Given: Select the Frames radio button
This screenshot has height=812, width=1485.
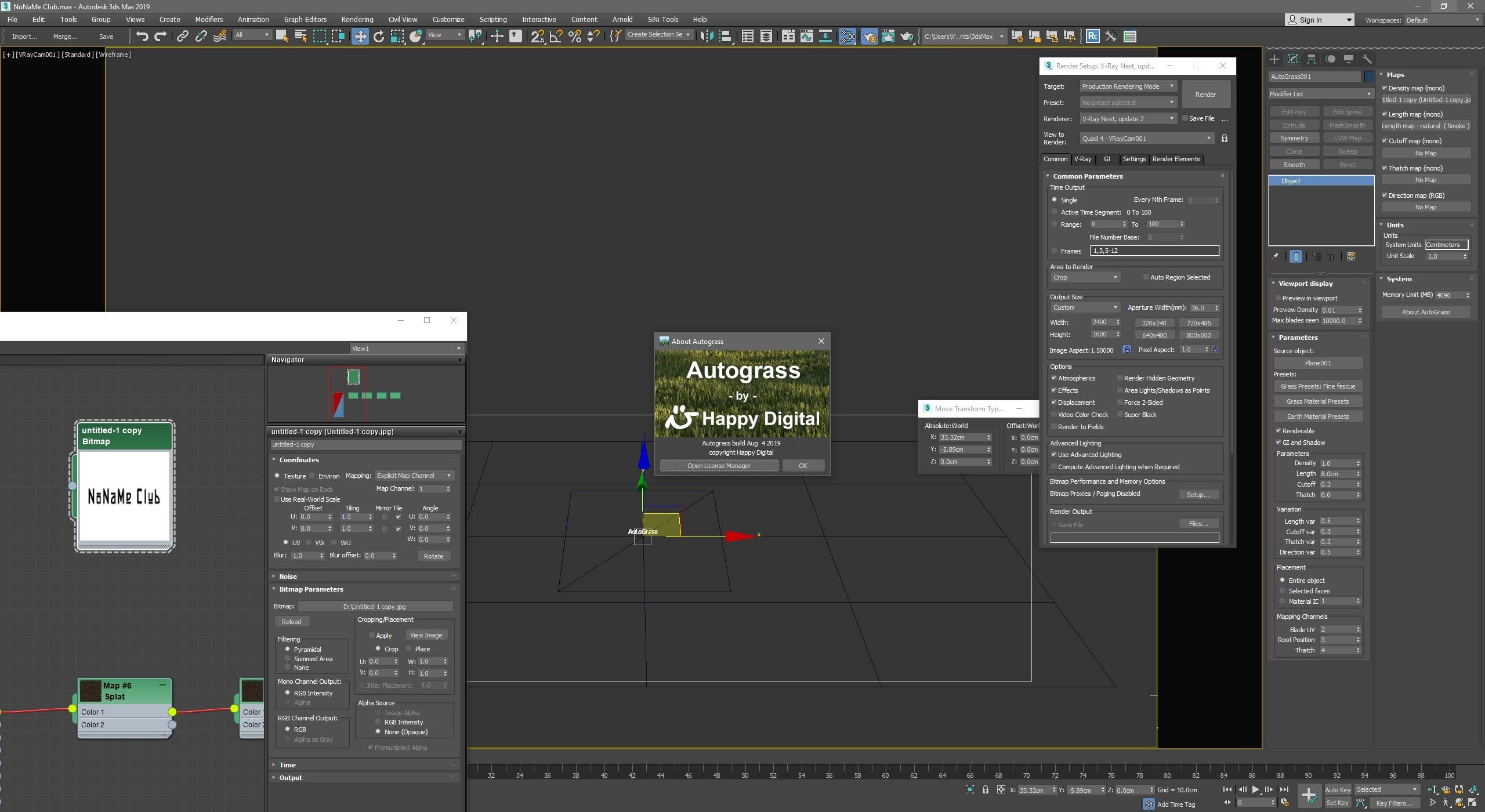Looking at the screenshot, I should (1055, 251).
